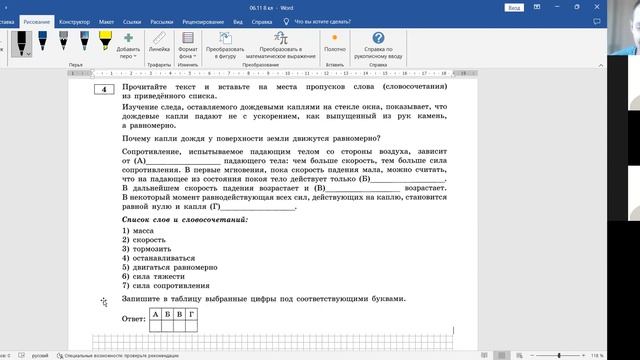Open Ribbon Display Options icon
The height and width of the screenshot is (360, 640).
pos(537,7)
